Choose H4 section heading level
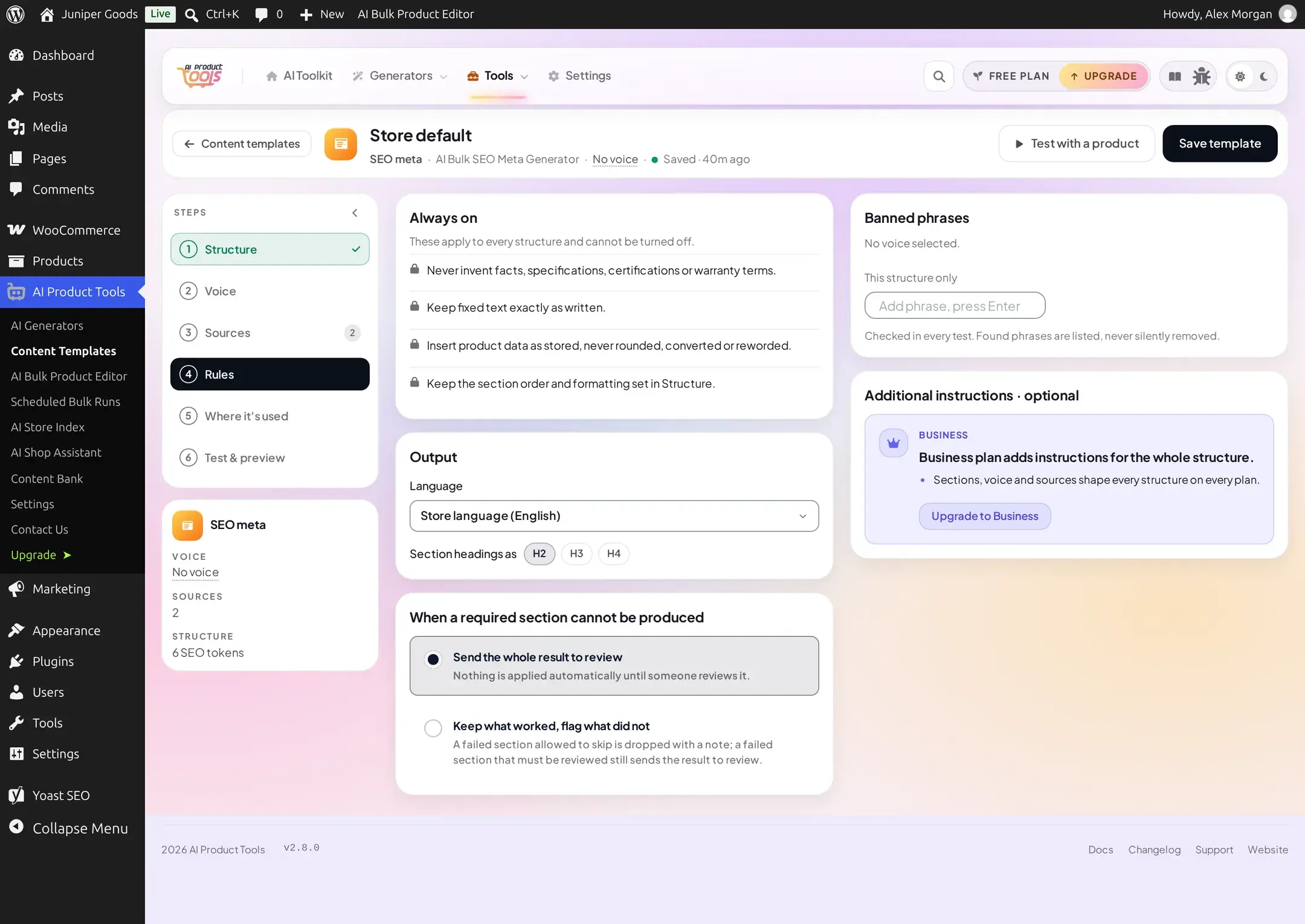Image resolution: width=1305 pixels, height=924 pixels. point(613,554)
